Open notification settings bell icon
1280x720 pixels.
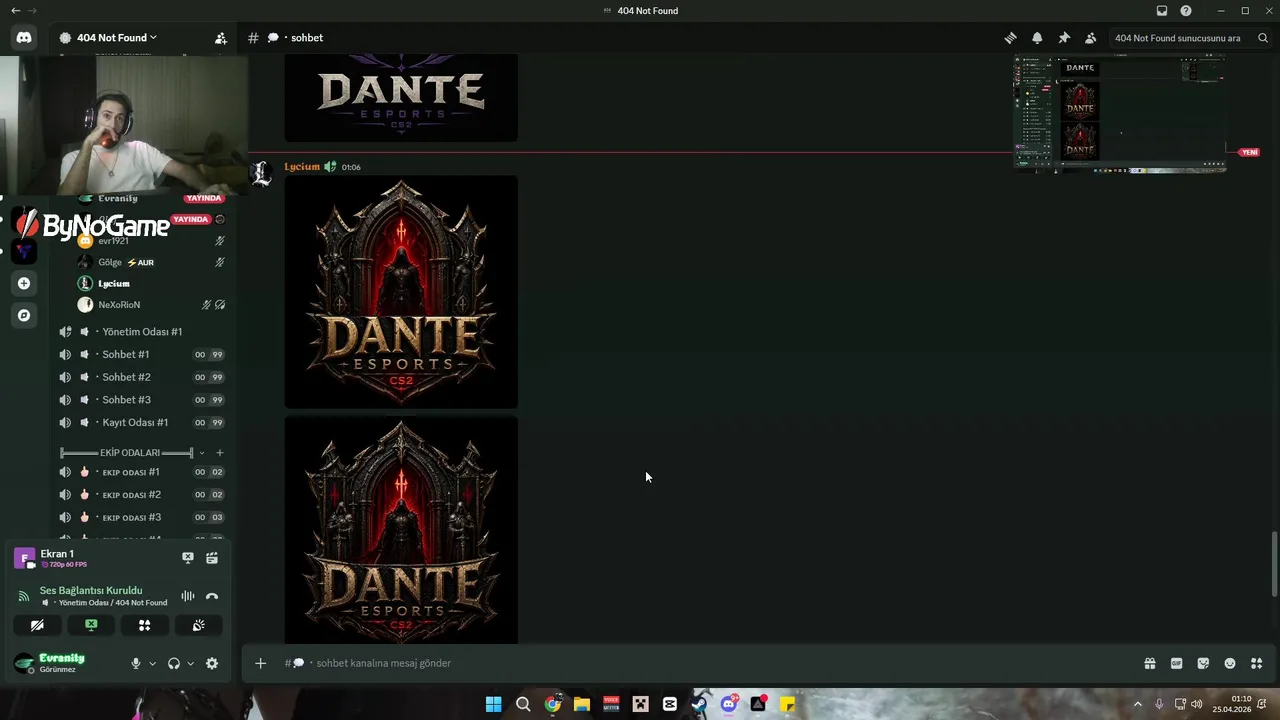(1037, 38)
